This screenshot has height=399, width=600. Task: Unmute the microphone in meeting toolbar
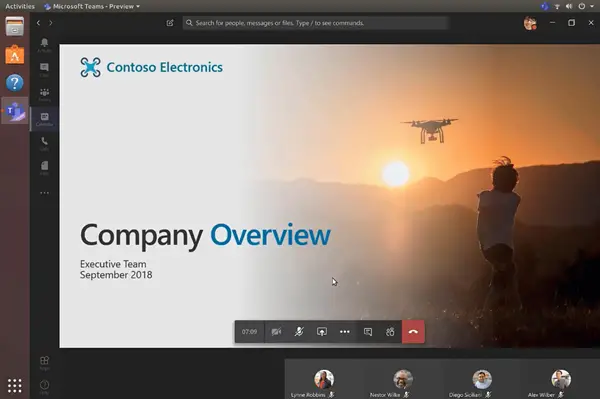(299, 332)
